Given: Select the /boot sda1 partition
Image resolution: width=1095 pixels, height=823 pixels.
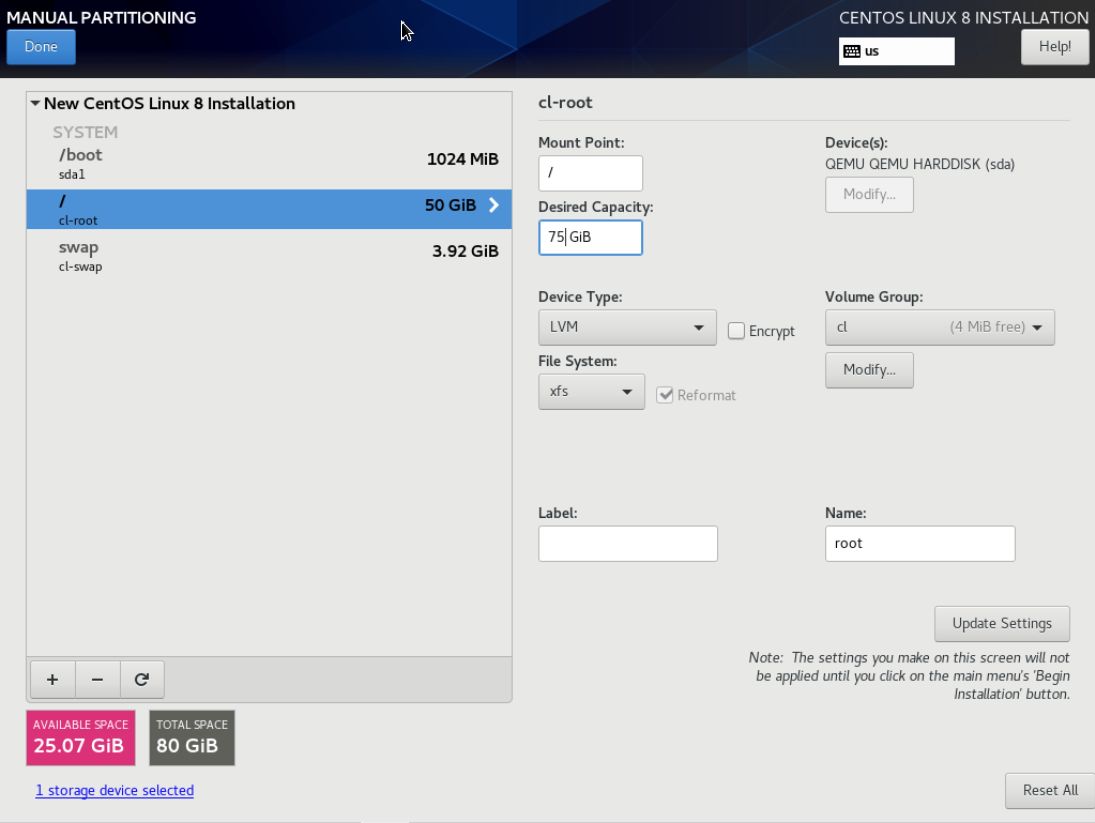Looking at the screenshot, I should click(269, 163).
